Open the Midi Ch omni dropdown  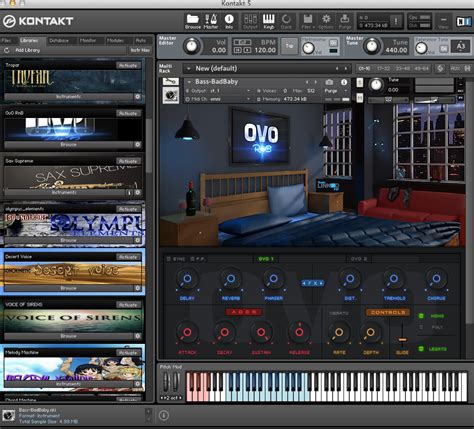[248, 99]
